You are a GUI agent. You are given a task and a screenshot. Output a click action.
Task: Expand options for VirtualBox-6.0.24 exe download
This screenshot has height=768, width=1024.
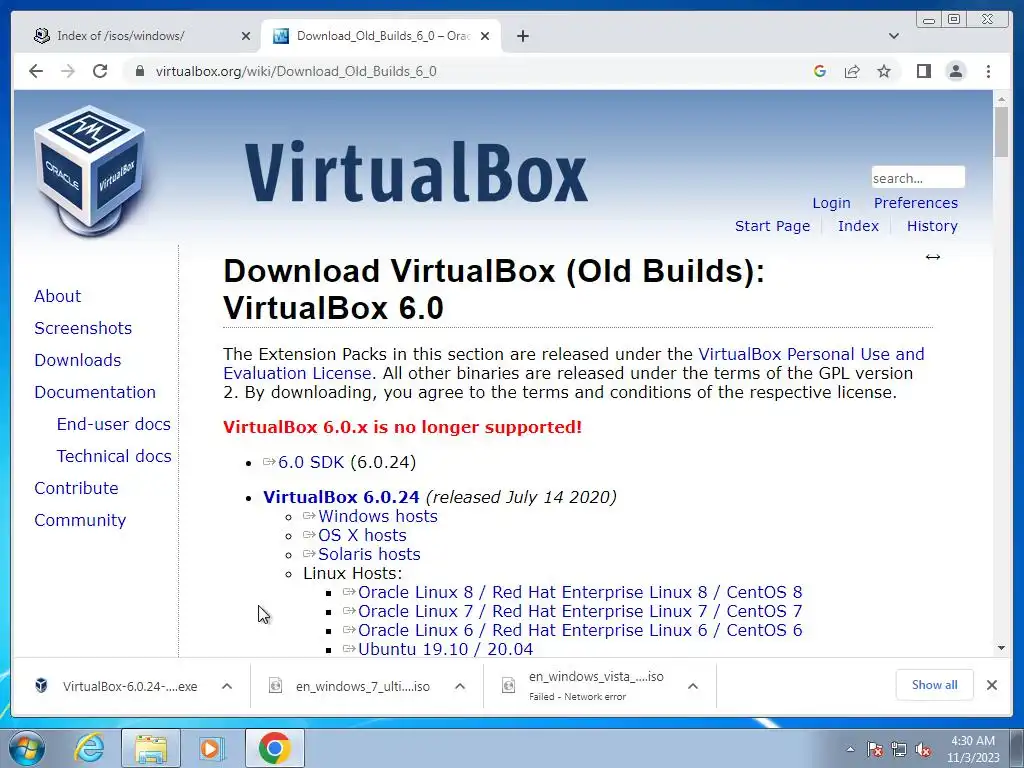227,686
